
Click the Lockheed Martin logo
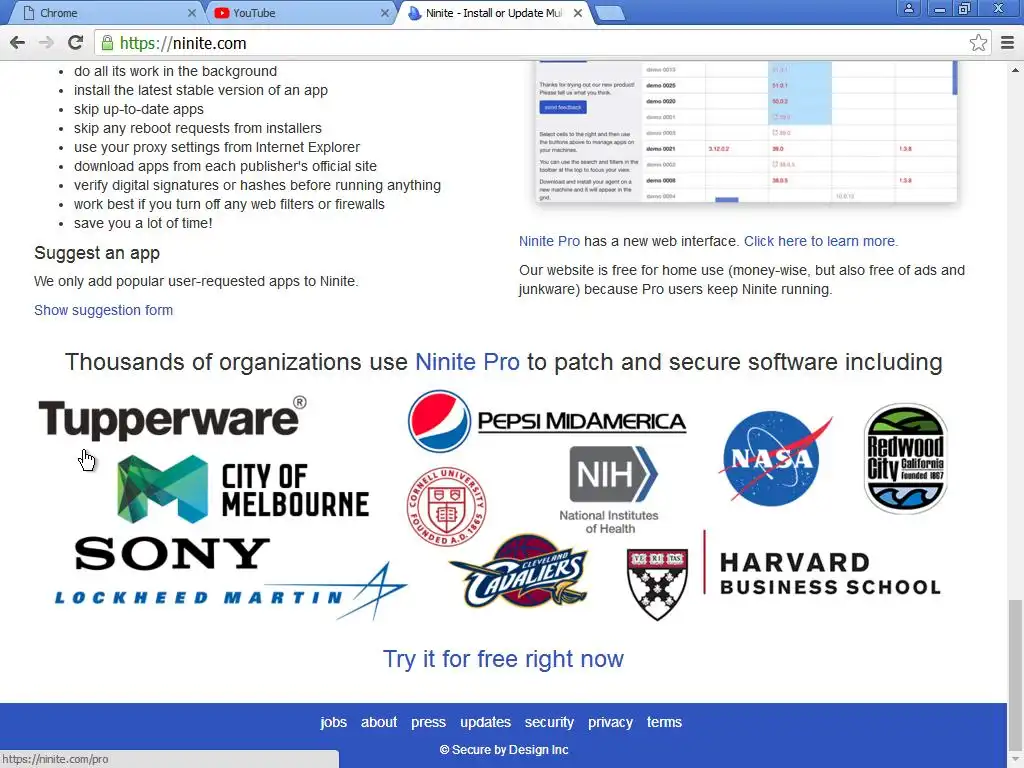click(231, 592)
